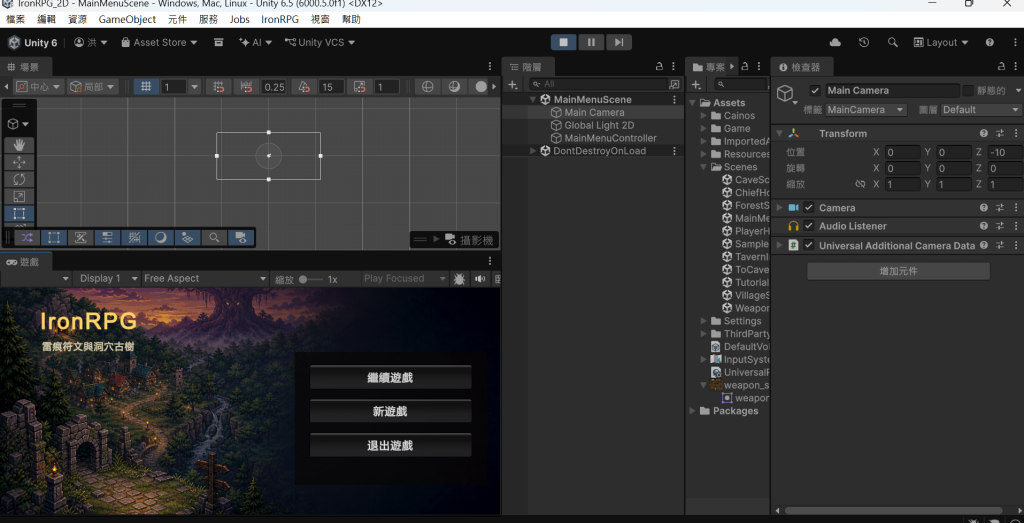Toggle constrained scale proportions link
The width and height of the screenshot is (1024, 523).
[x=860, y=184]
